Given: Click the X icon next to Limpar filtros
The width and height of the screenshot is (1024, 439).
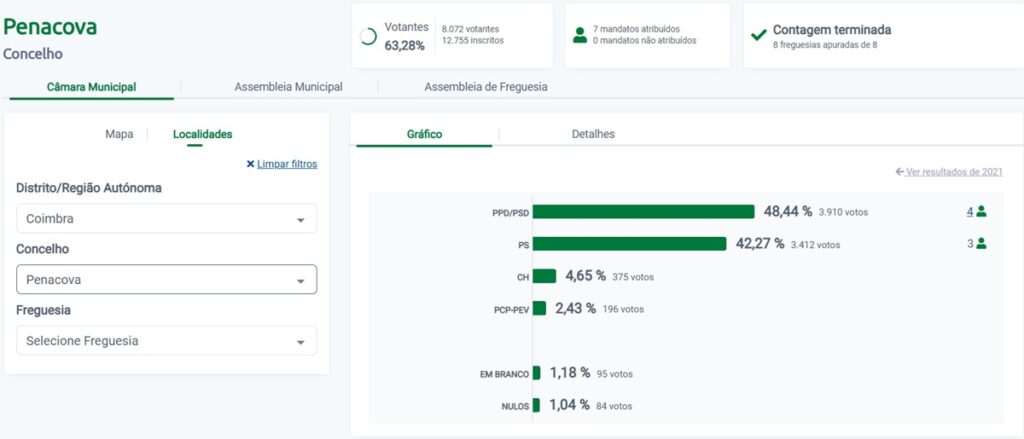Looking at the screenshot, I should click(250, 164).
